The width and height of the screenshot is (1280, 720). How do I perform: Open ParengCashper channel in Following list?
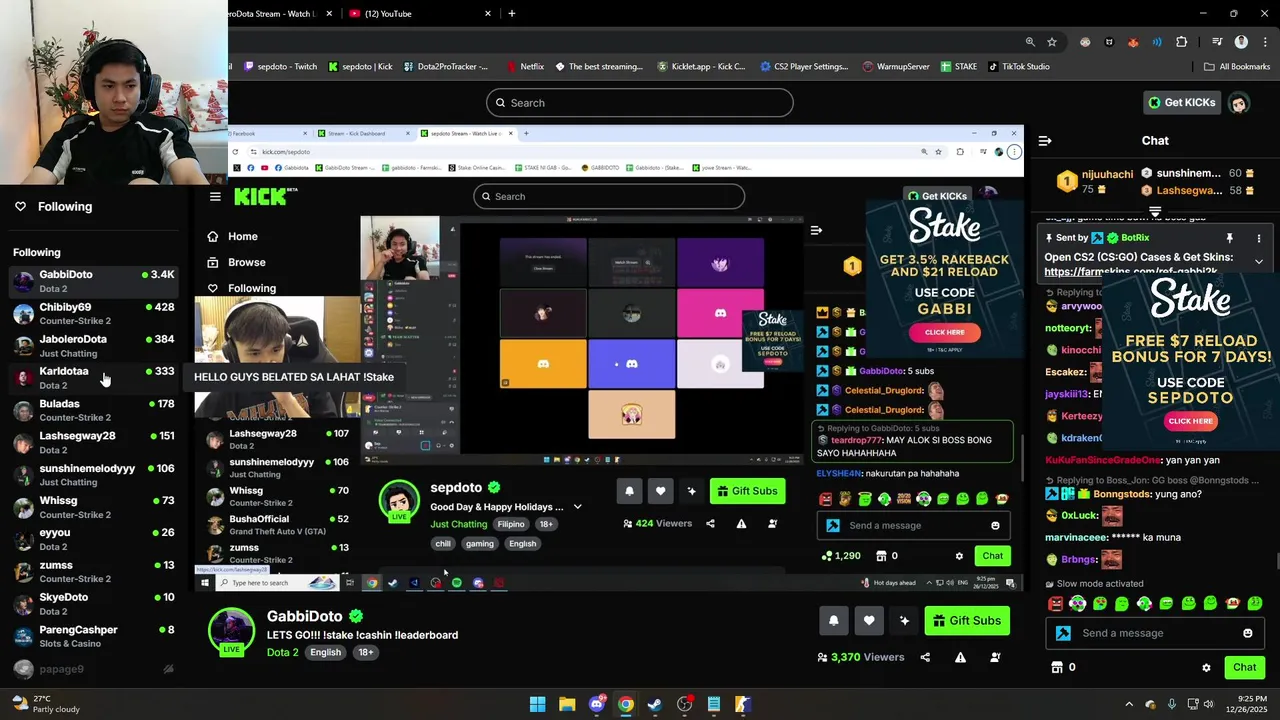(x=94, y=636)
